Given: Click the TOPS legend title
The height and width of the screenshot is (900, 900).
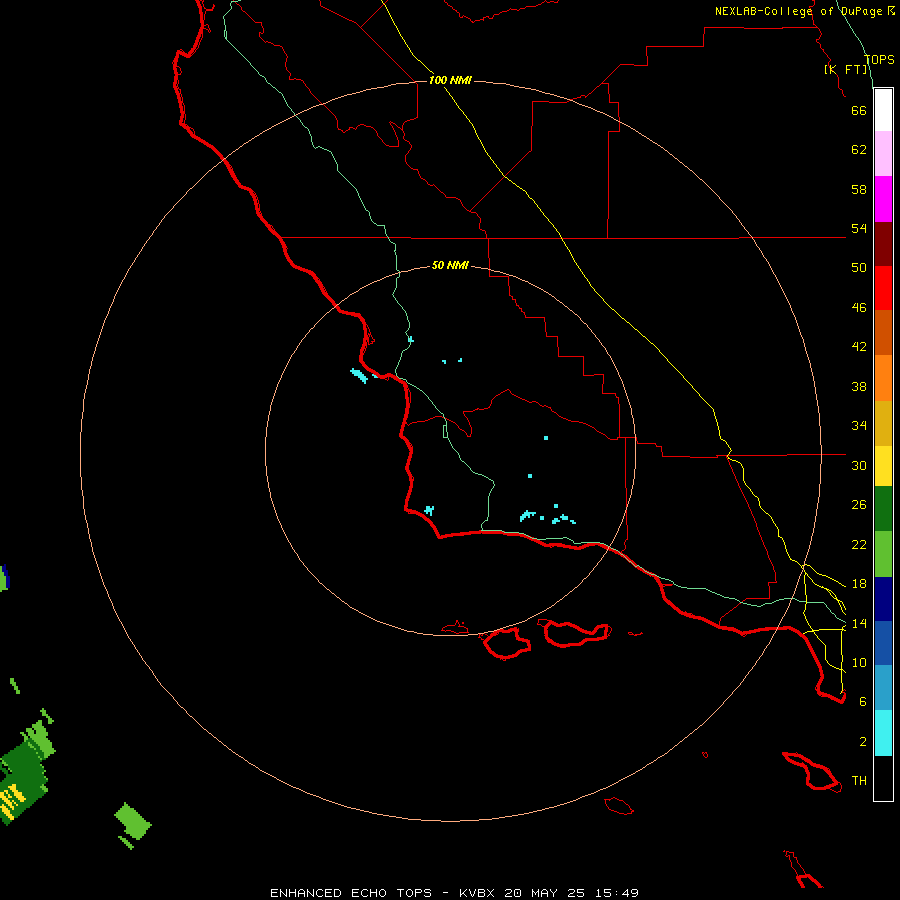Looking at the screenshot, I should click(879, 60).
